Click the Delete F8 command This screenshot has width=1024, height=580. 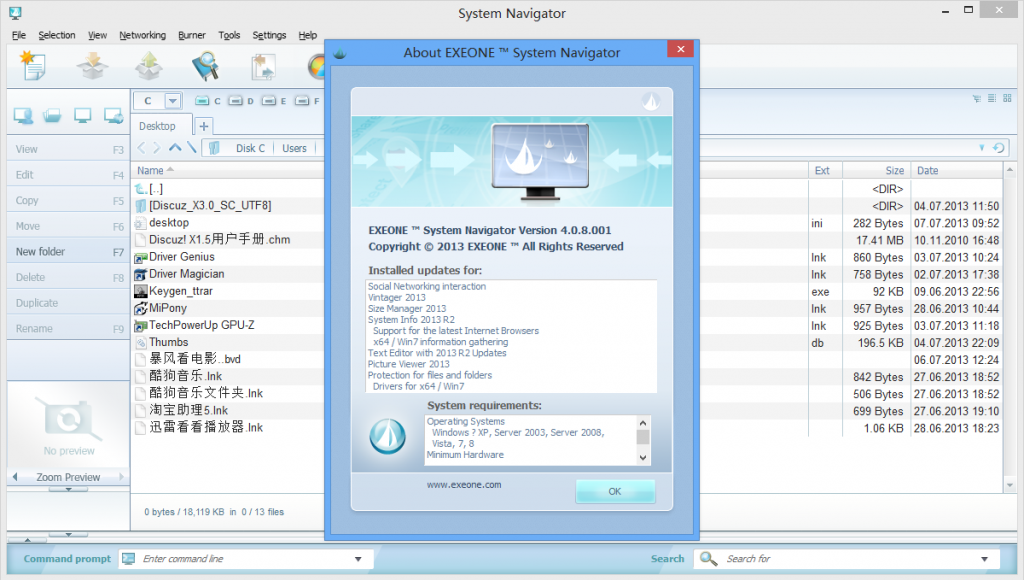[x=69, y=277]
